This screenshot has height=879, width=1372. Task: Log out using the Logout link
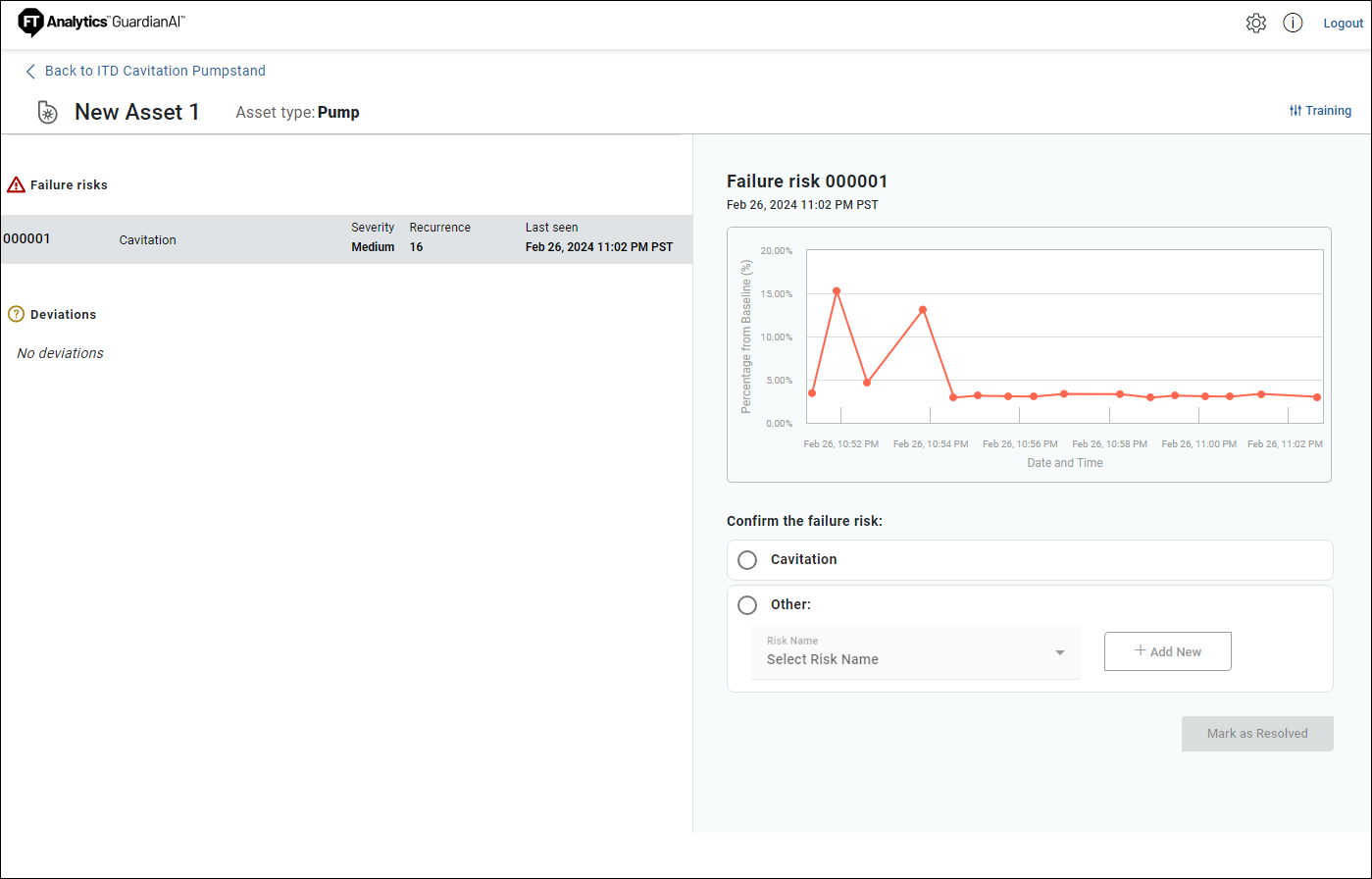(1343, 24)
